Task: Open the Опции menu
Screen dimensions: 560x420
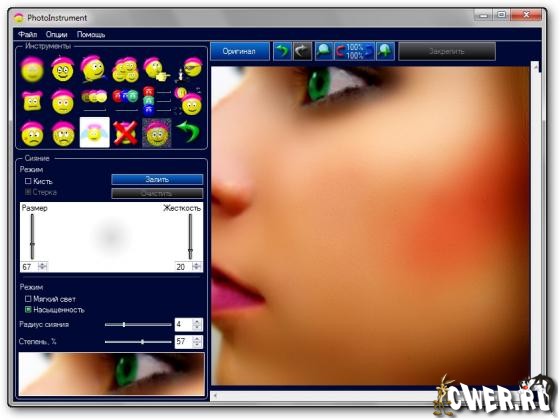Action: [x=56, y=35]
